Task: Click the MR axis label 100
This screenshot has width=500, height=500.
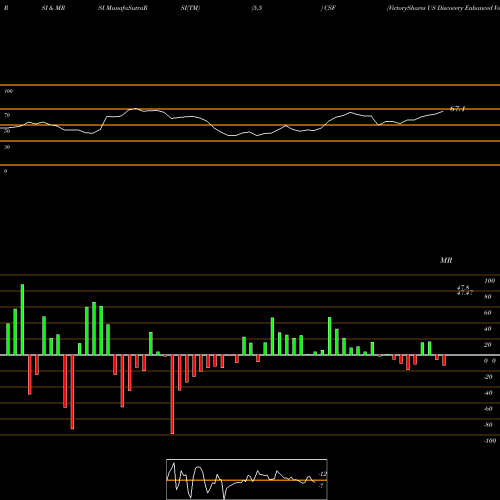Action: click(489, 281)
